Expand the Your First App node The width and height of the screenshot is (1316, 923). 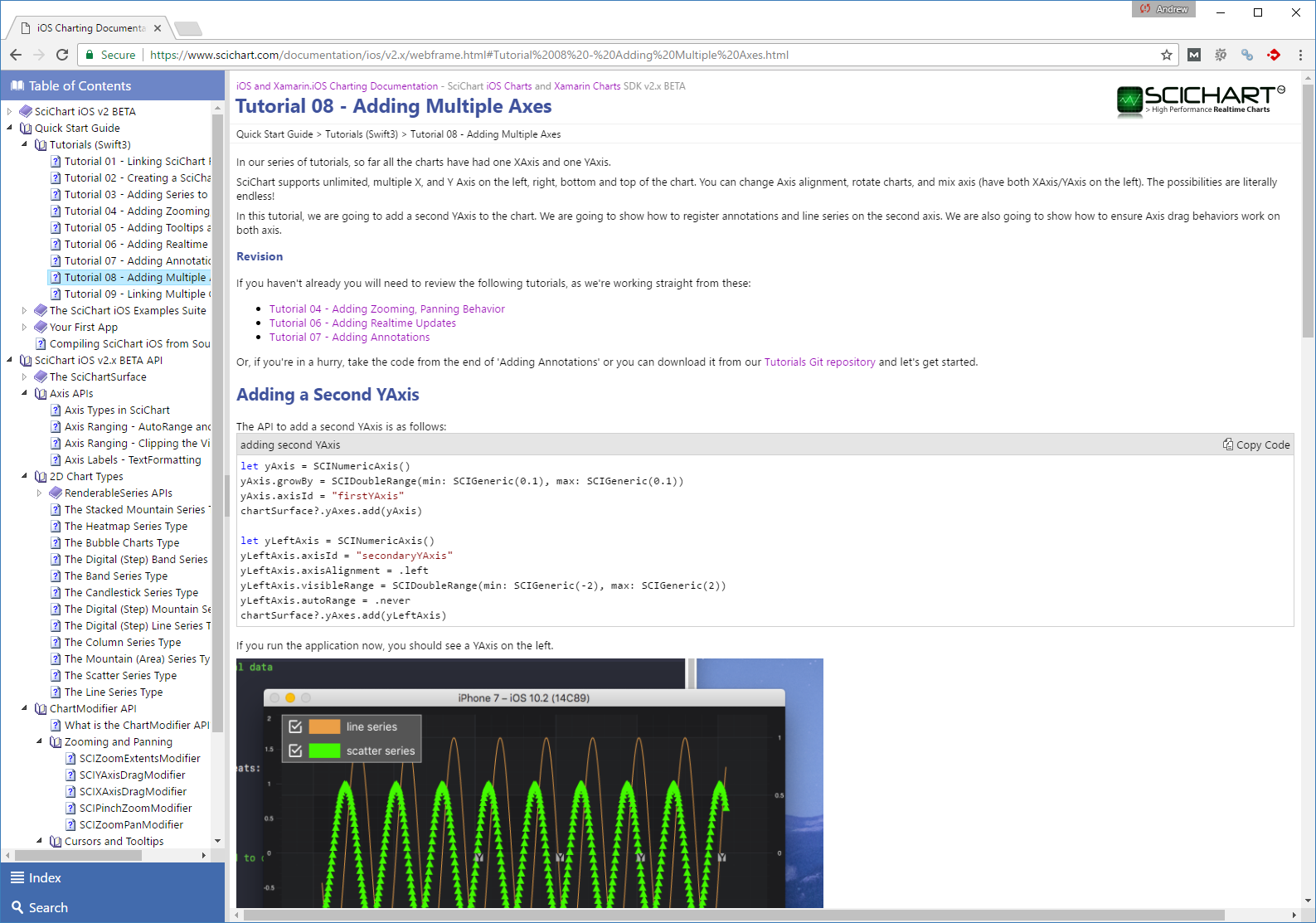click(24, 327)
